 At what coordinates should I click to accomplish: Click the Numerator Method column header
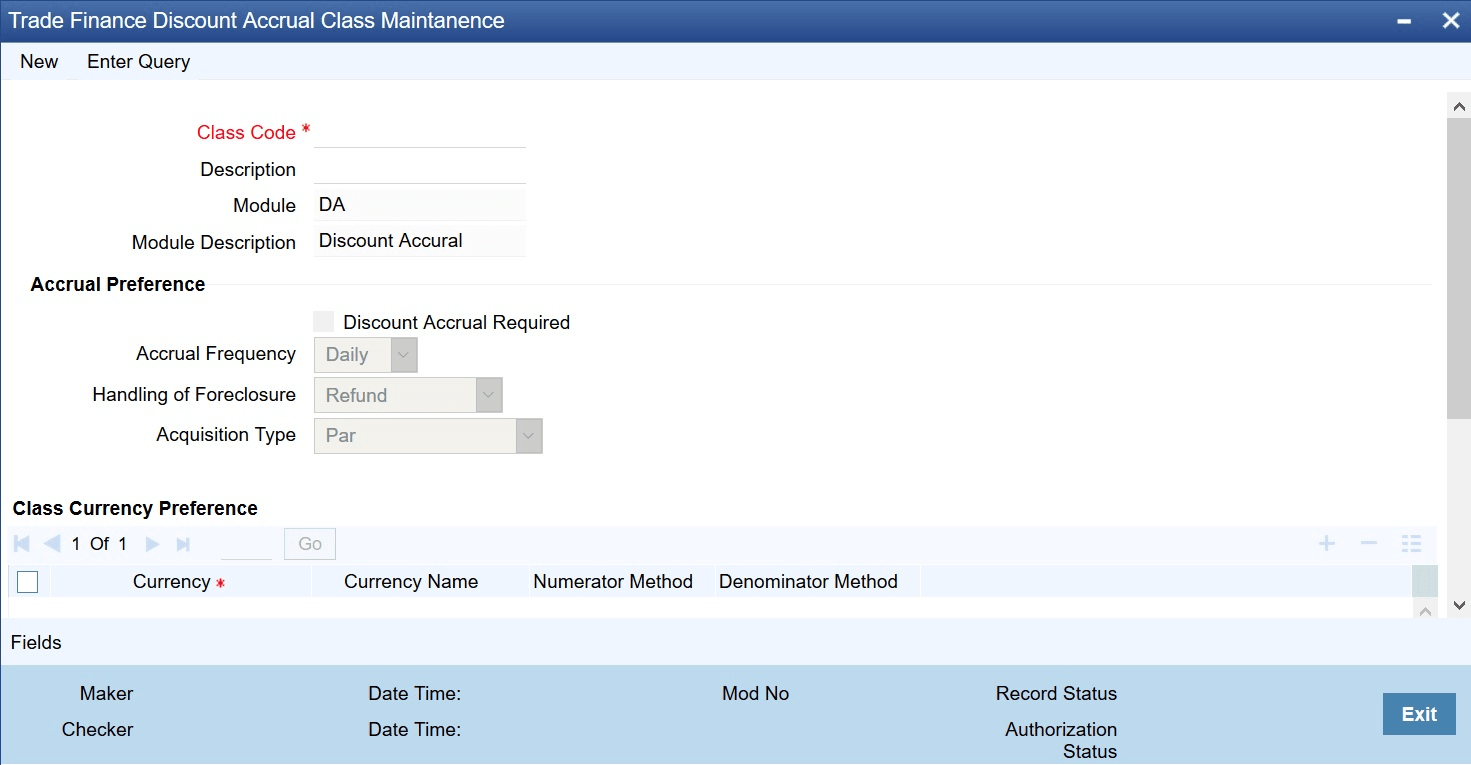(x=613, y=582)
